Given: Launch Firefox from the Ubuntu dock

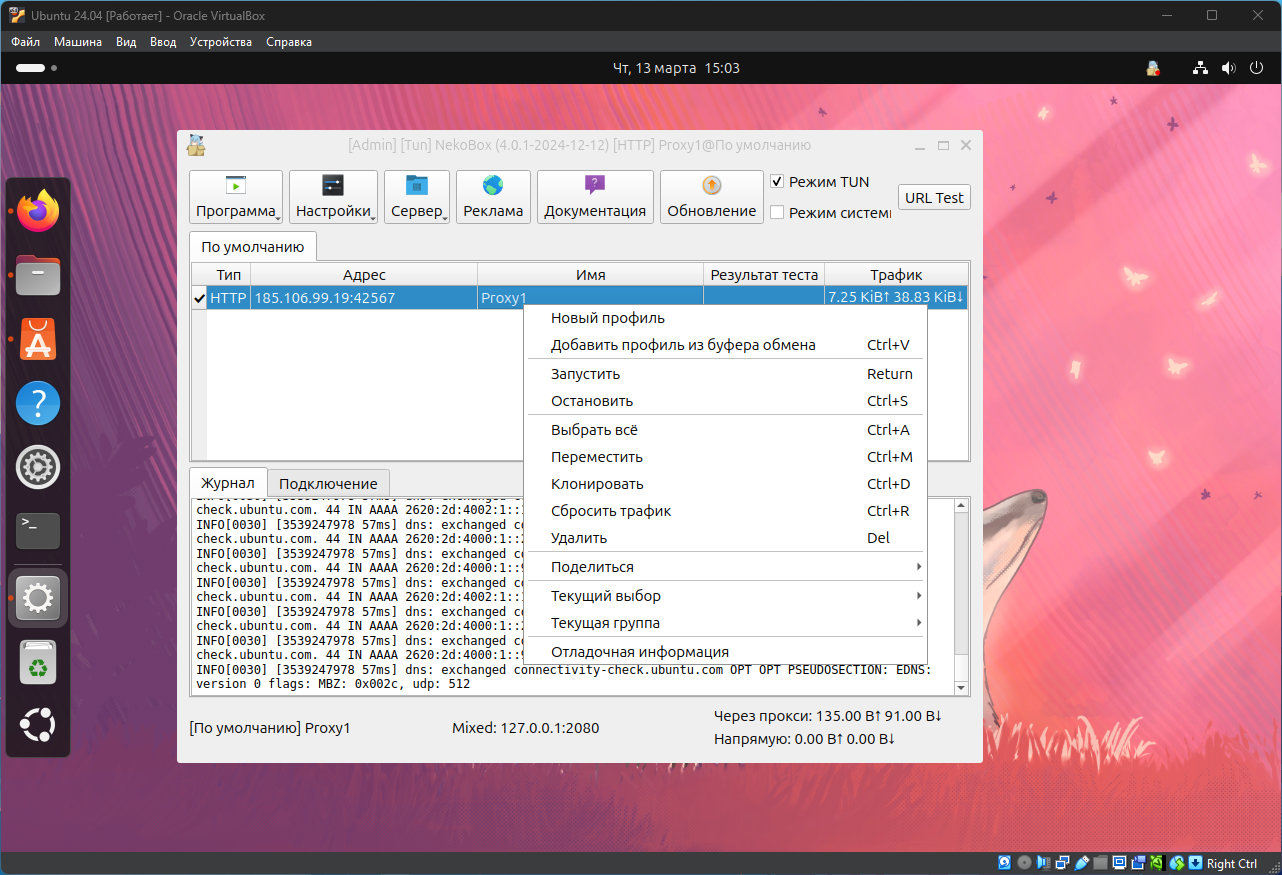Looking at the screenshot, I should click(x=39, y=211).
